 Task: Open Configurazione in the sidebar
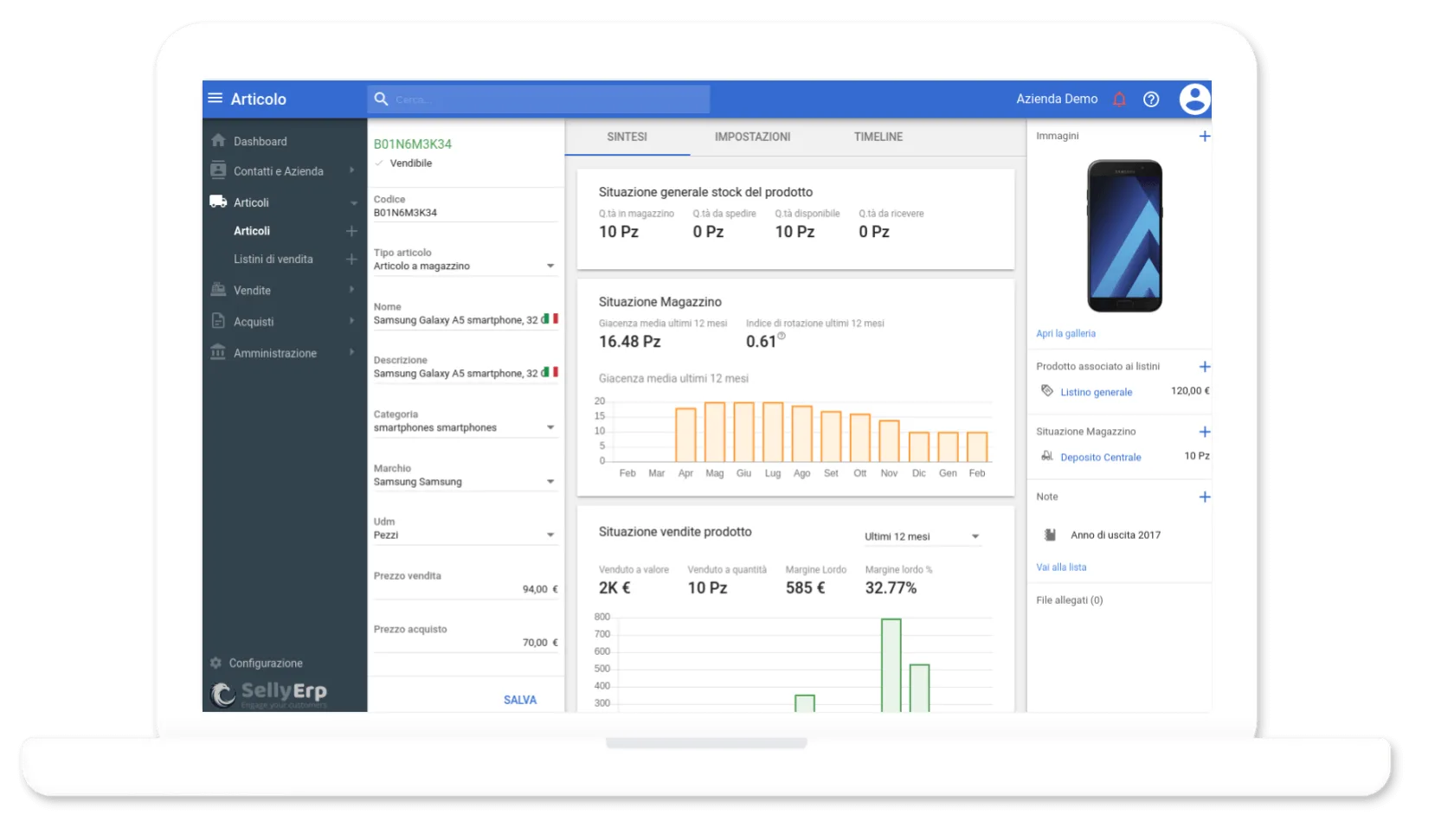[266, 663]
